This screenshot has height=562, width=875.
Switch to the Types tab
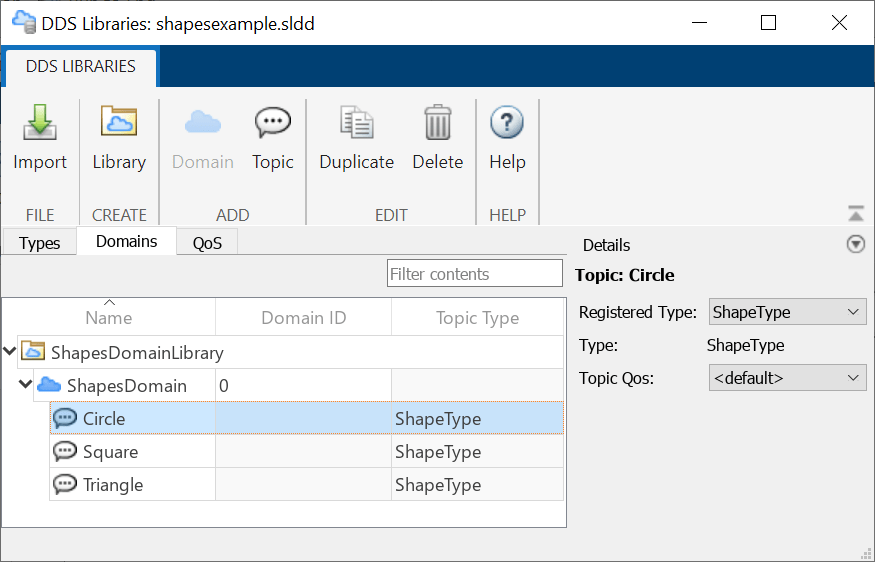pyautogui.click(x=40, y=243)
